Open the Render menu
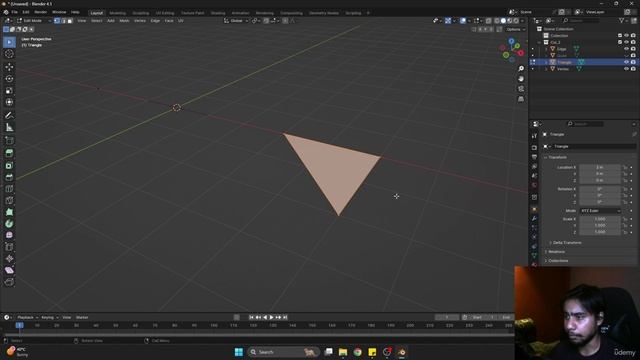 tap(40, 12)
